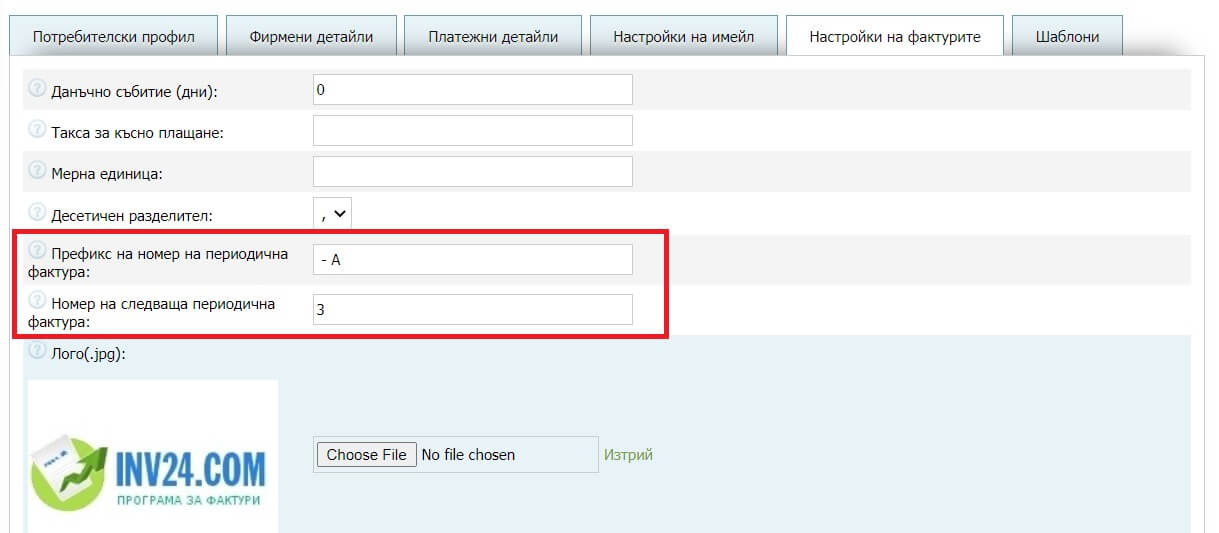Image resolution: width=1219 pixels, height=533 pixels.
Task: Click help icon for Префикс на номер
Action: tap(38, 250)
